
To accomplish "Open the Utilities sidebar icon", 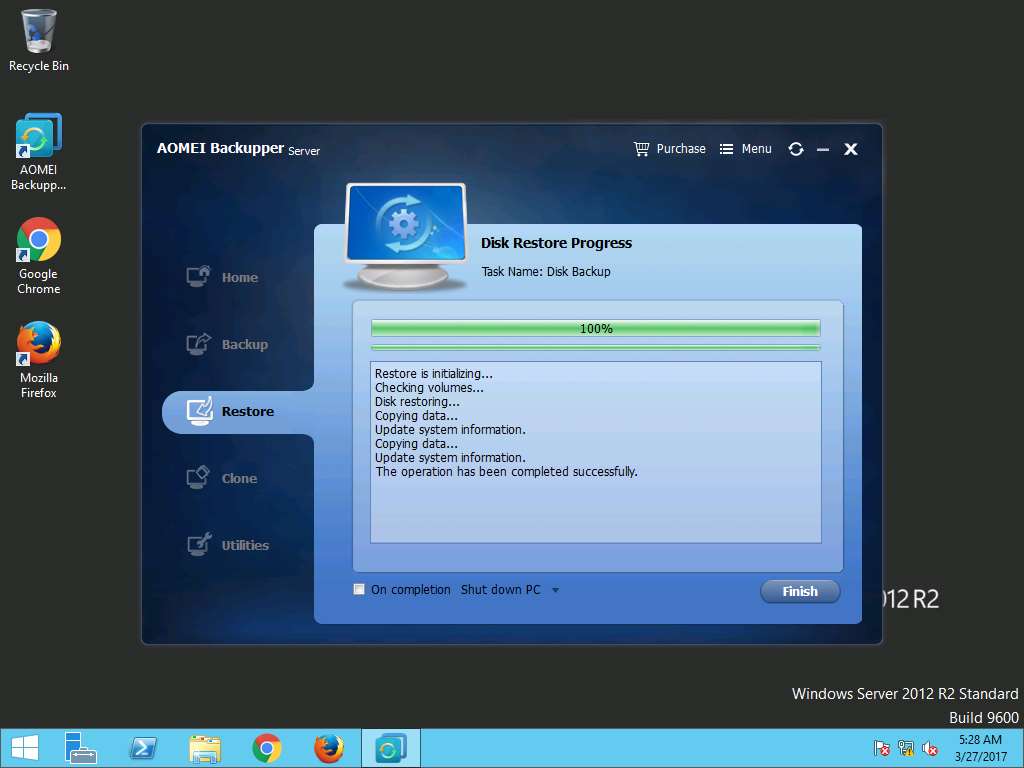I will tap(199, 544).
